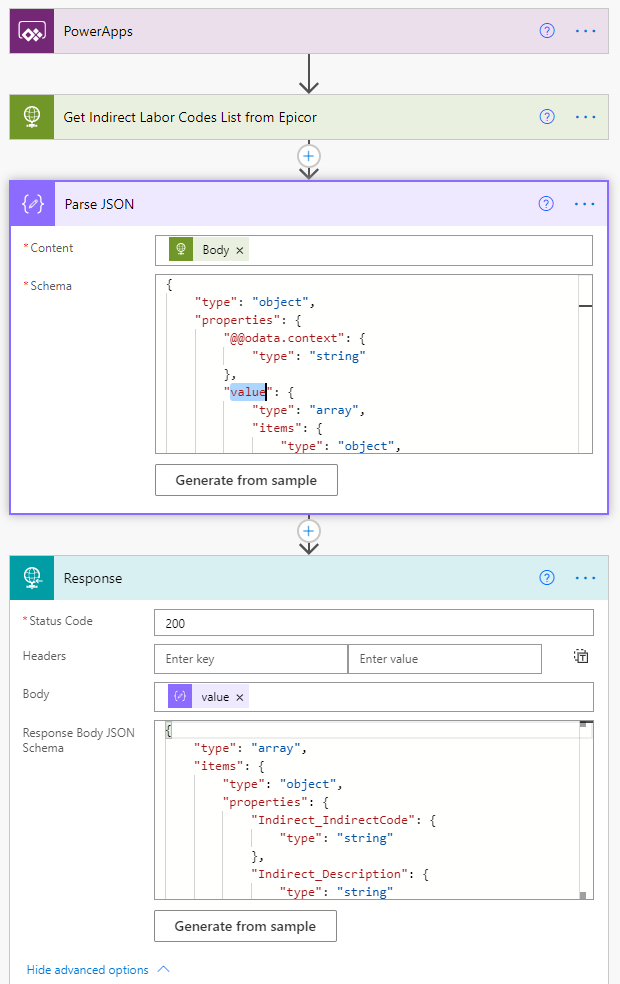This screenshot has height=984, width=620.
Task: Remove the Body token from Content
Action: (240, 250)
